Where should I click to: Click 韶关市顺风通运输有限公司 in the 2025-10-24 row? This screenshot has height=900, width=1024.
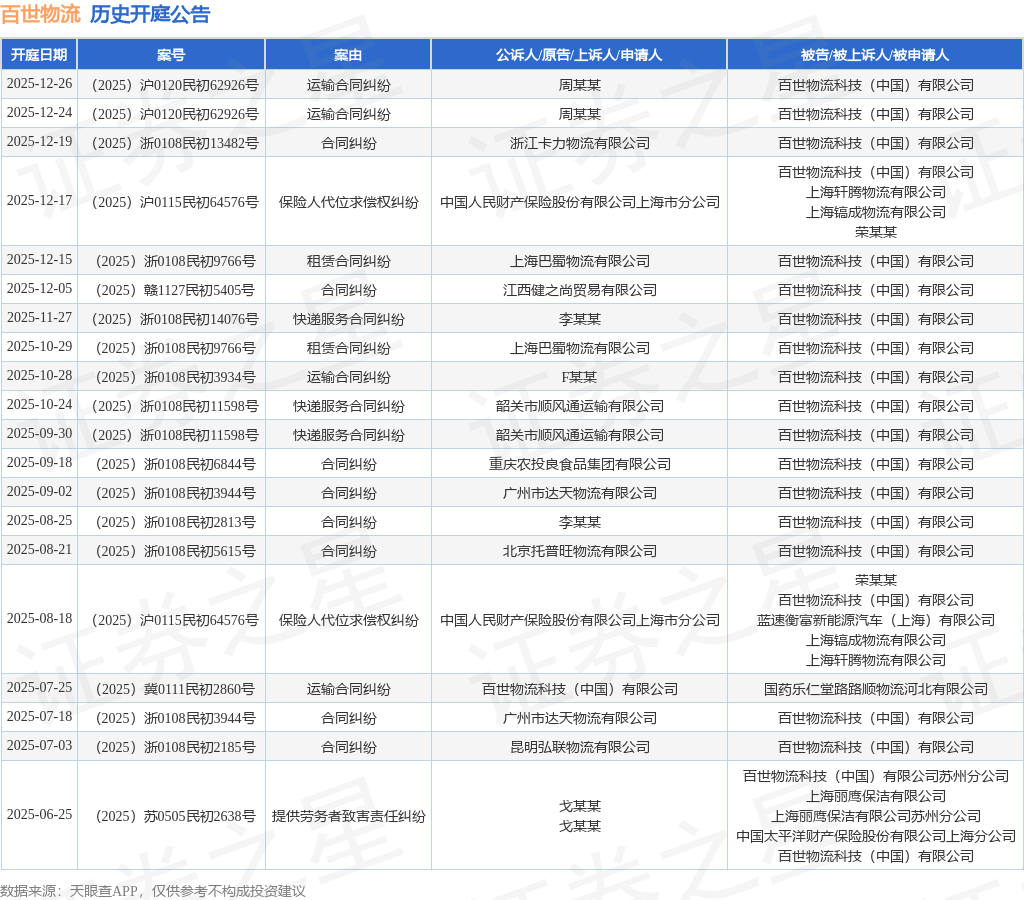(579, 406)
